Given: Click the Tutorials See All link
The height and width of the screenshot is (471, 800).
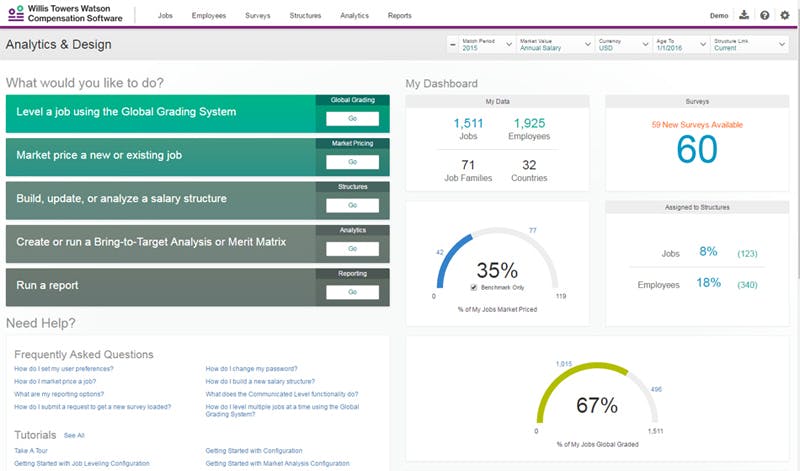Looking at the screenshot, I should [74, 435].
